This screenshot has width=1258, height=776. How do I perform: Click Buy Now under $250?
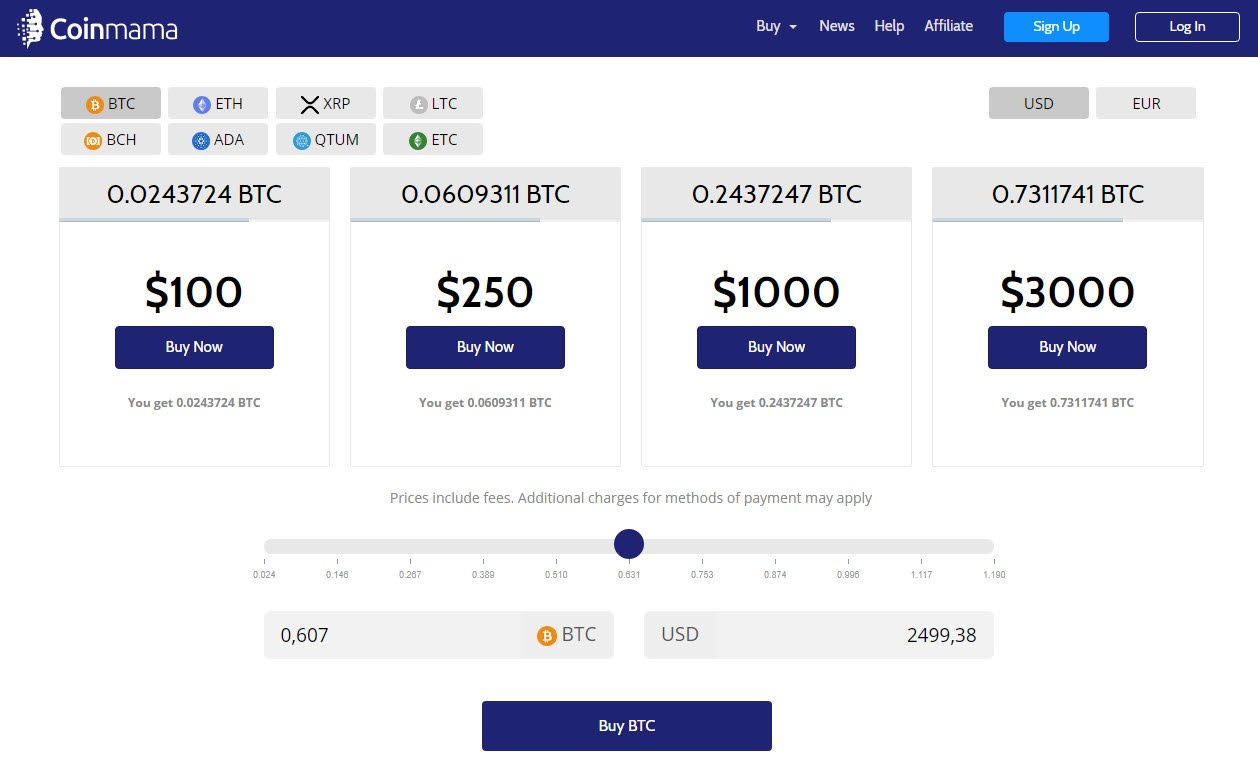(485, 347)
